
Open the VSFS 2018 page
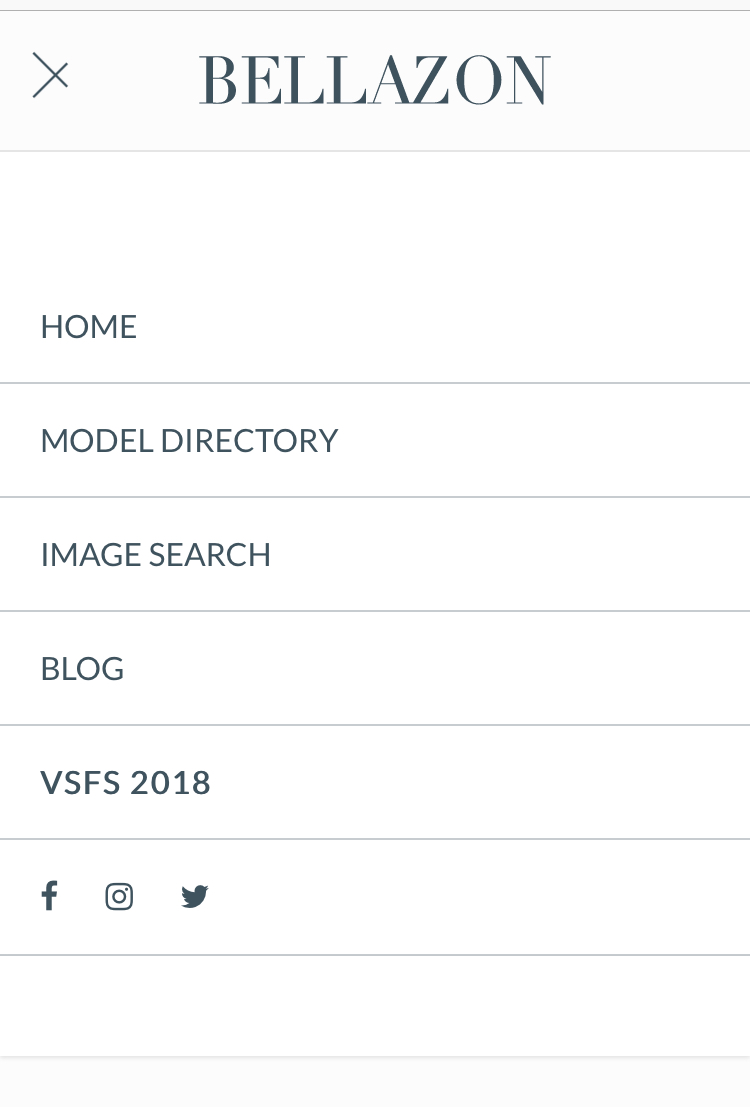pos(126,783)
